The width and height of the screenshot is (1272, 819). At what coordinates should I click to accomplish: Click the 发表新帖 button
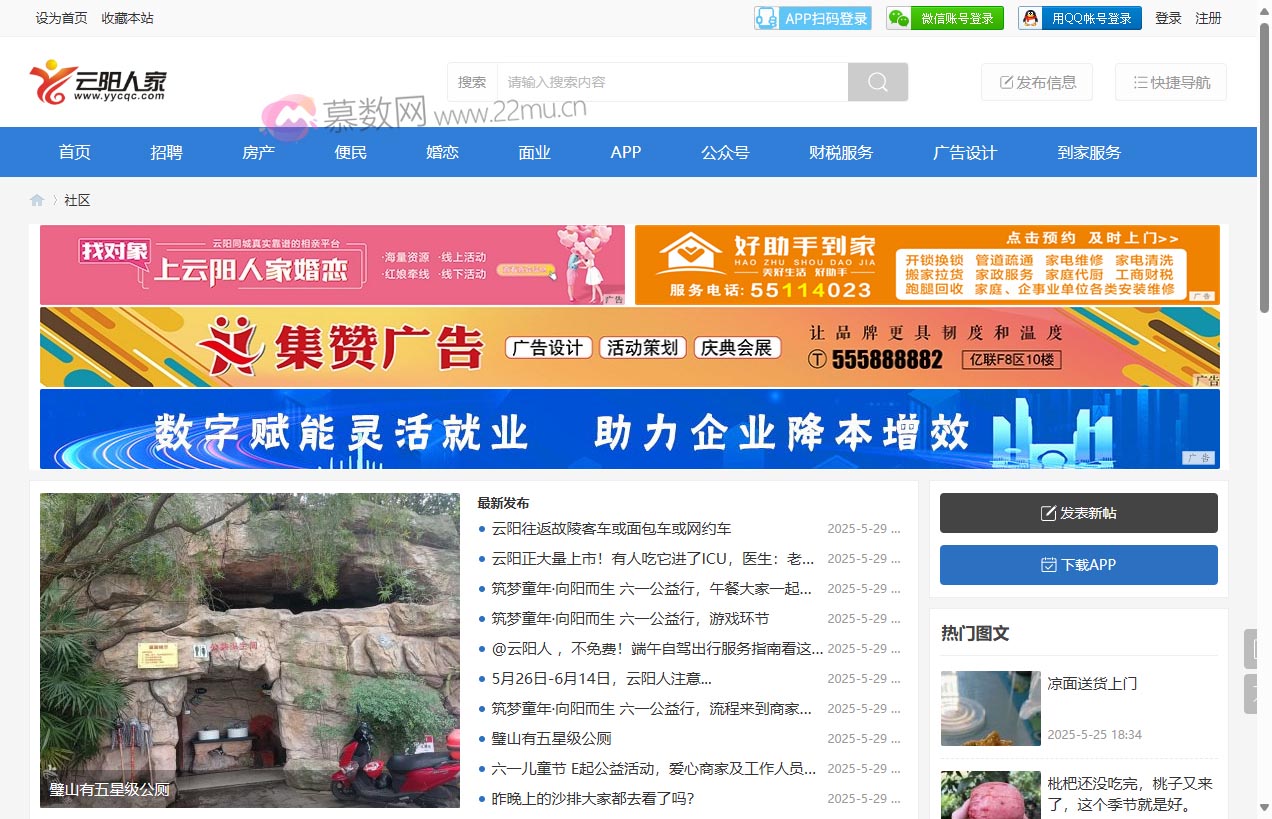click(1078, 512)
